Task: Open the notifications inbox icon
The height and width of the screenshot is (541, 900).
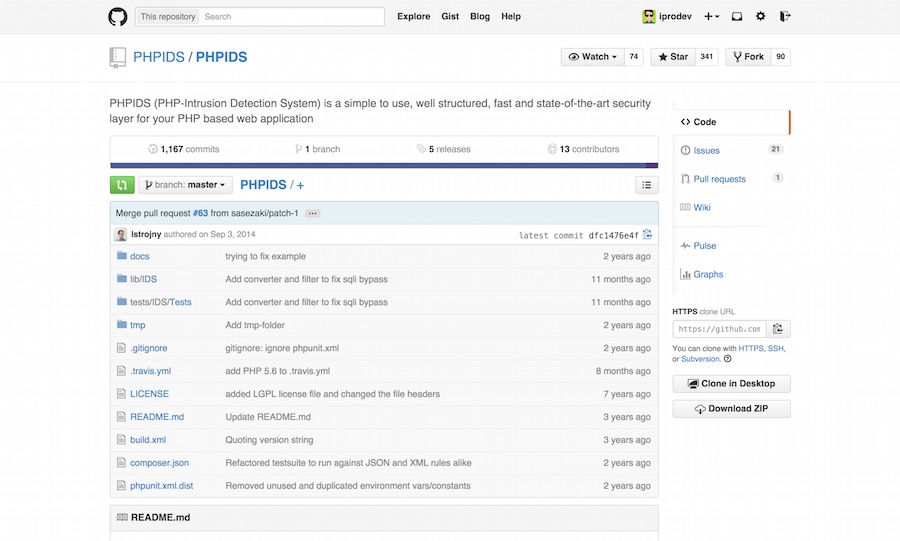Action: [x=737, y=17]
